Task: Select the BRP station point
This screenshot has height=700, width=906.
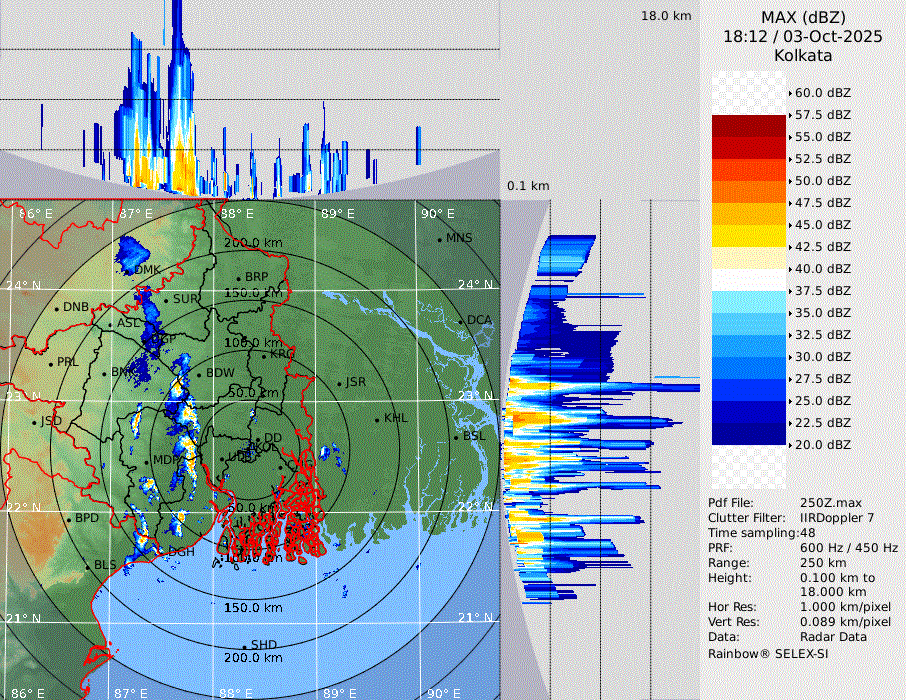Action: (x=239, y=278)
